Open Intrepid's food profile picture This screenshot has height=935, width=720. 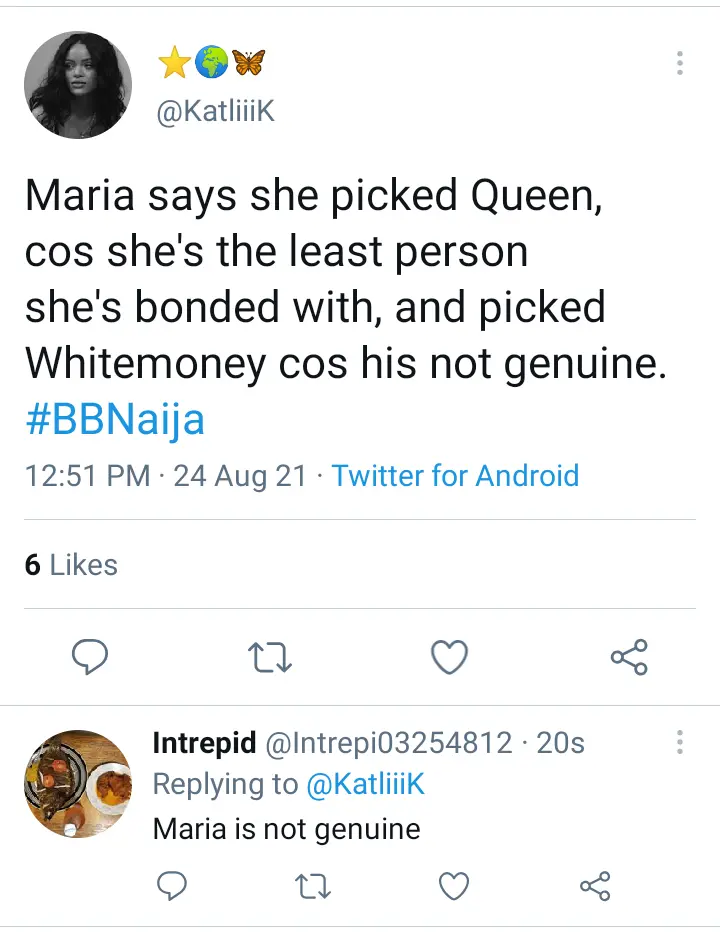[78, 783]
